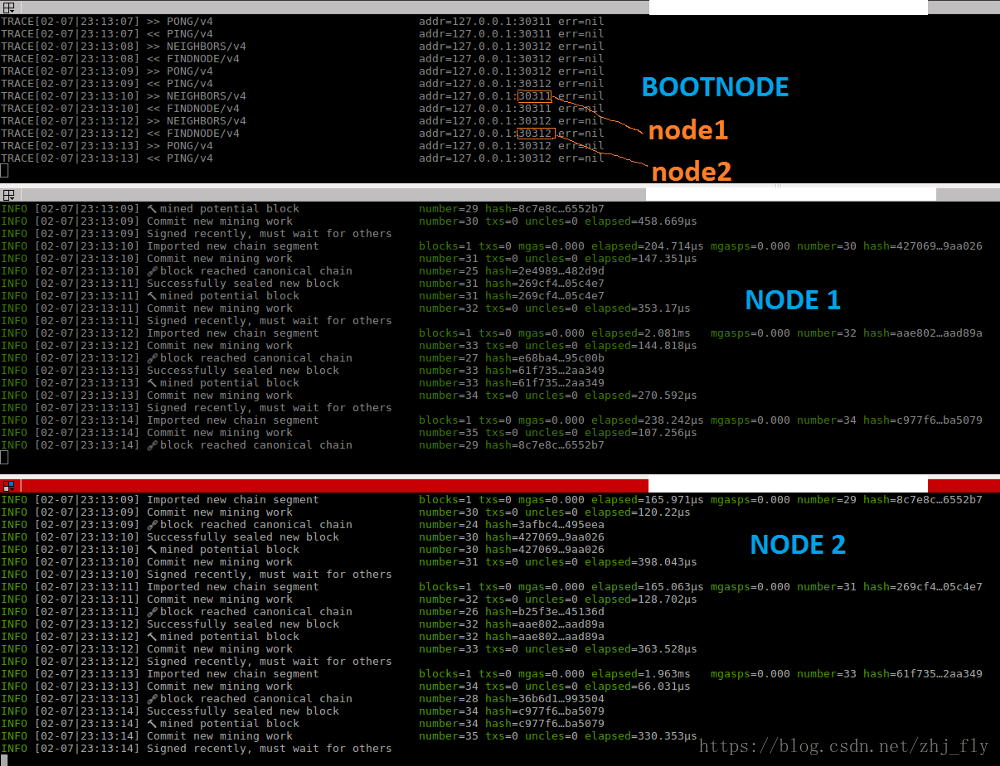1000x766 pixels.
Task: Click 'PONG/v4' in the 23:13:07 trace line
Action: pos(189,21)
